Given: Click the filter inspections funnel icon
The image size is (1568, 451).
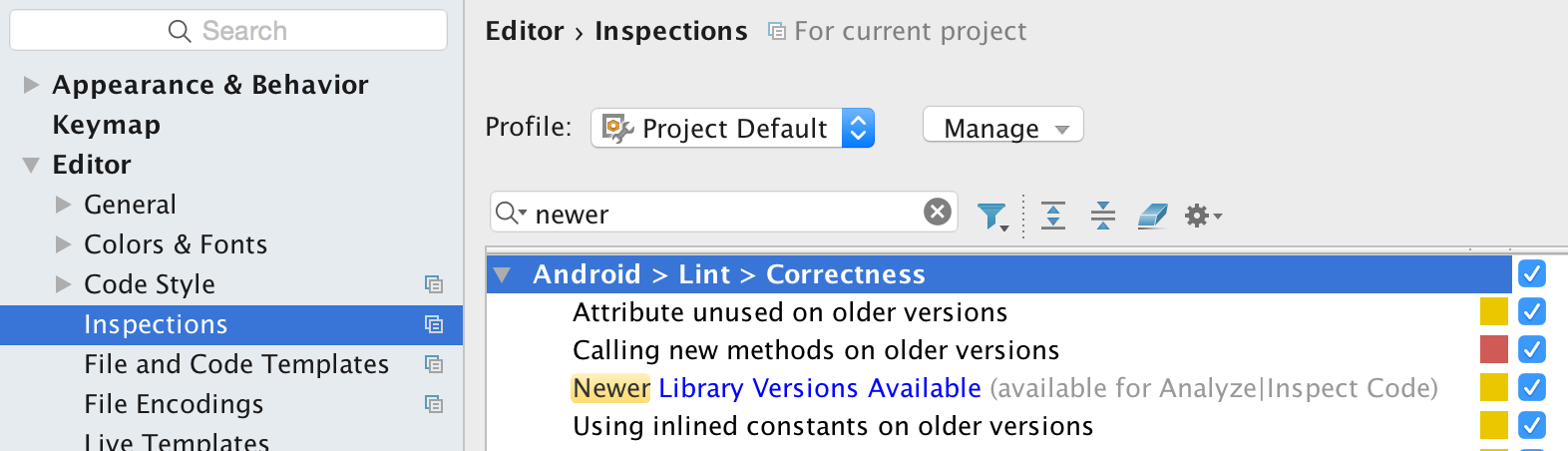Looking at the screenshot, I should click(991, 216).
